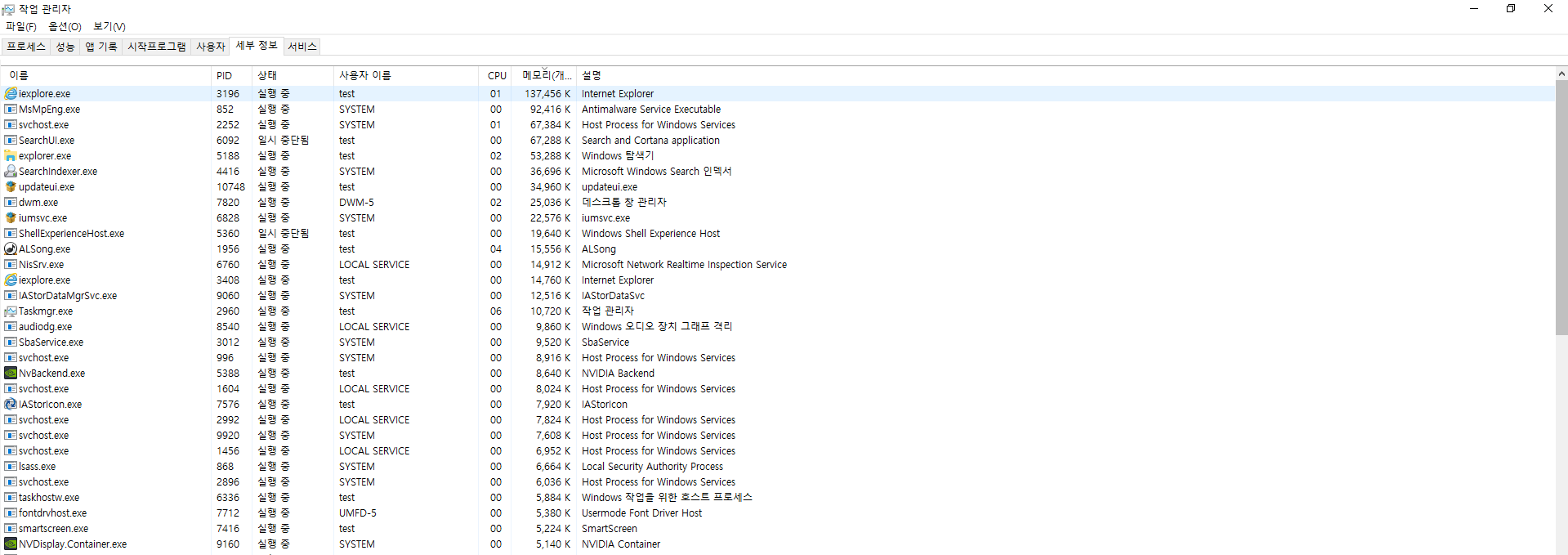Select the svchost.exe row with PID 2896

778,482
